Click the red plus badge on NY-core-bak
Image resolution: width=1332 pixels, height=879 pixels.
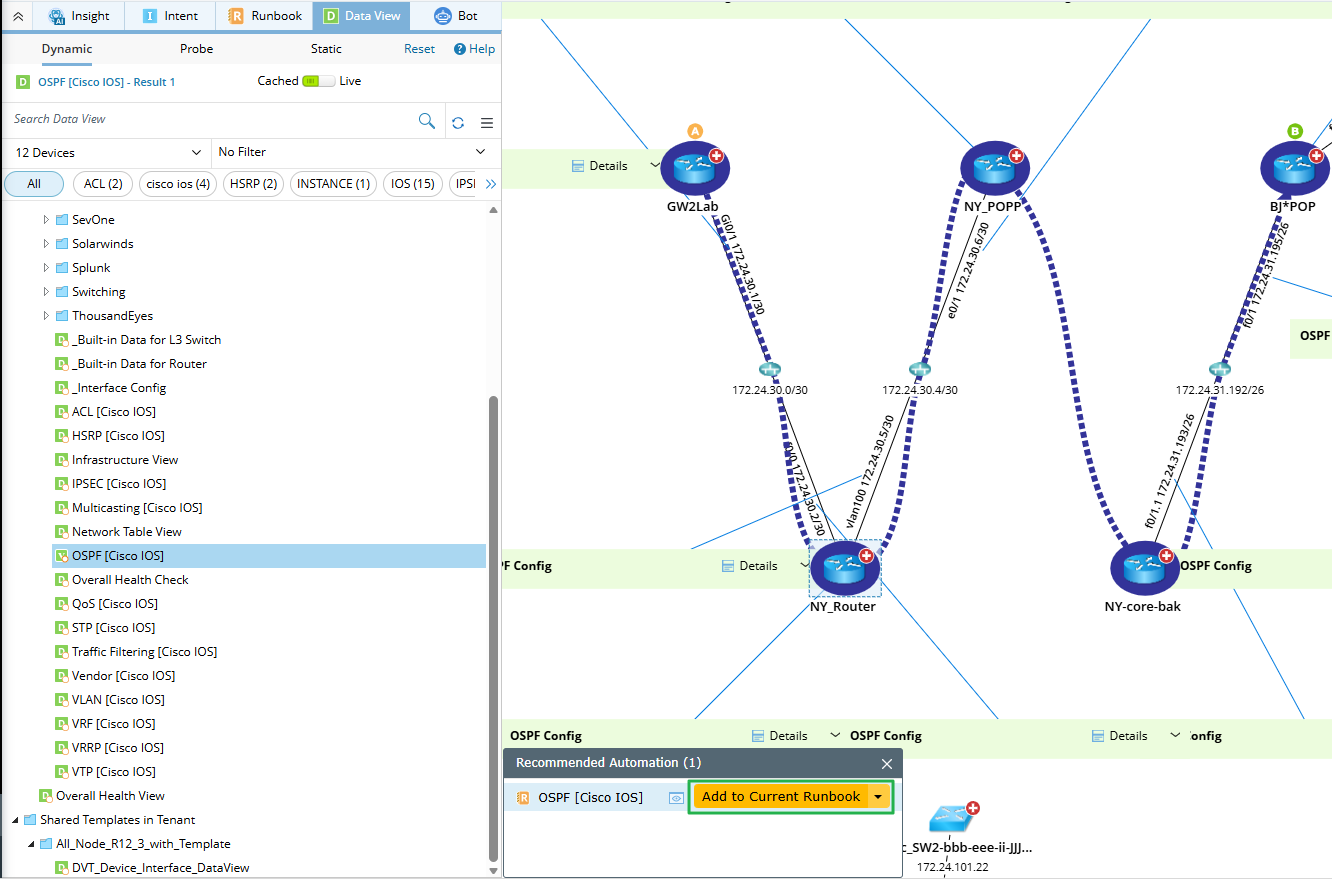point(1166,555)
